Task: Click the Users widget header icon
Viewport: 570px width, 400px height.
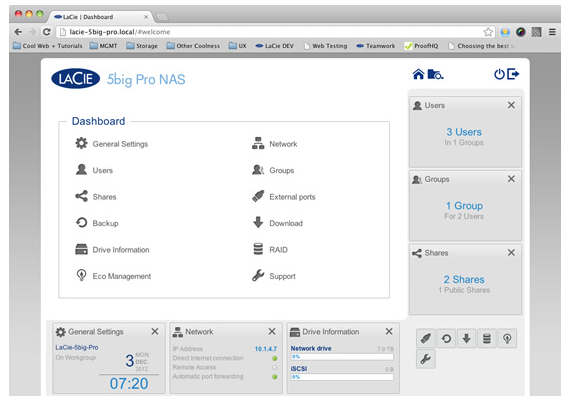Action: [x=417, y=105]
